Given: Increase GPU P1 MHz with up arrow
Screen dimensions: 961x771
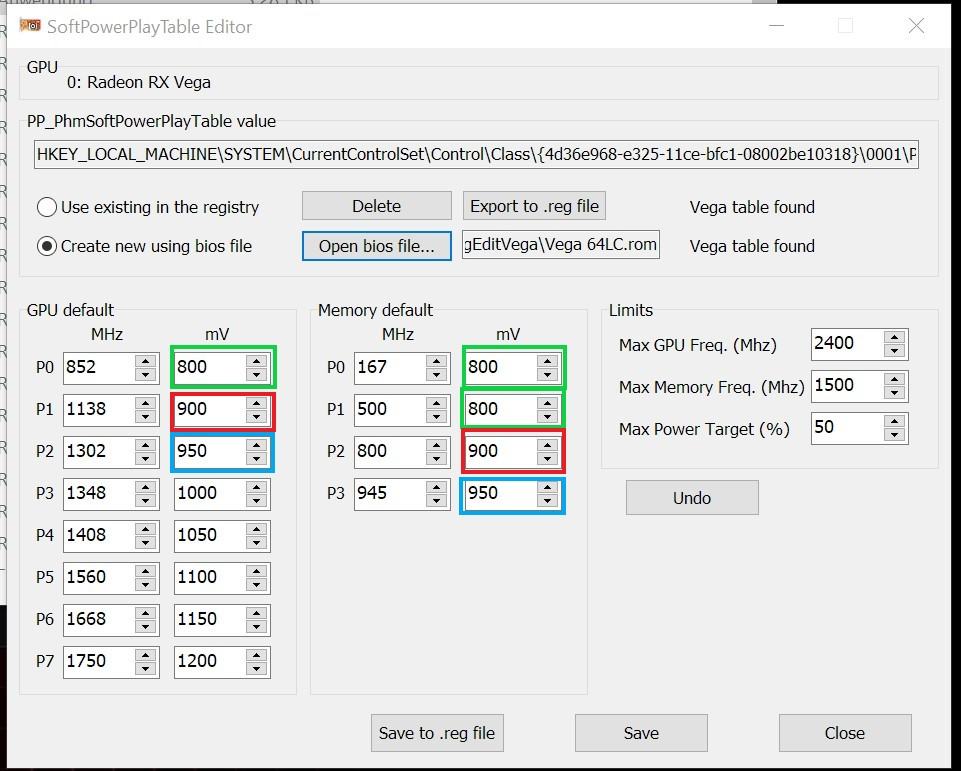Looking at the screenshot, I should 146,403.
